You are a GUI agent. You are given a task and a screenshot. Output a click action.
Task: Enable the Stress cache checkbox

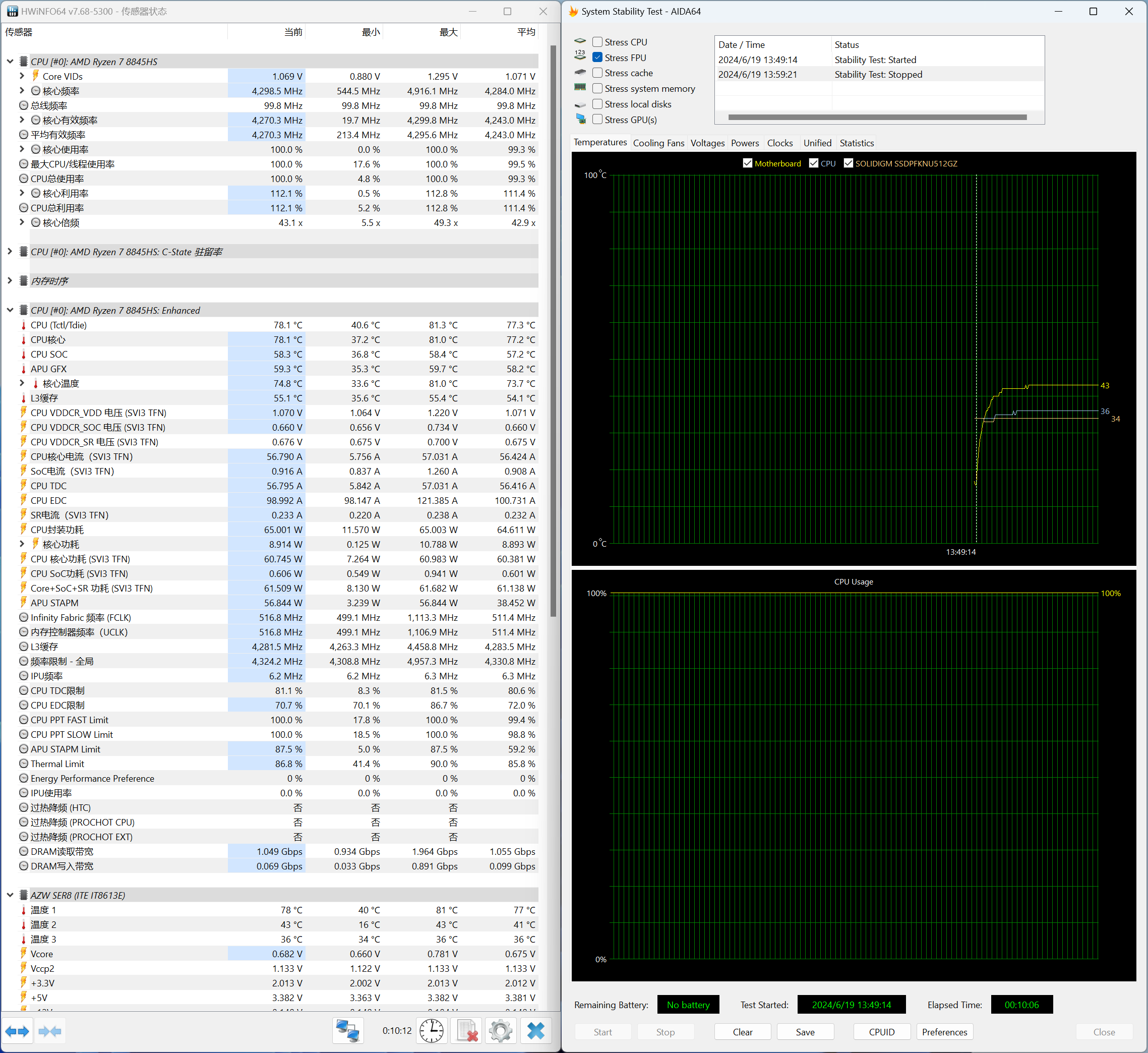597,72
